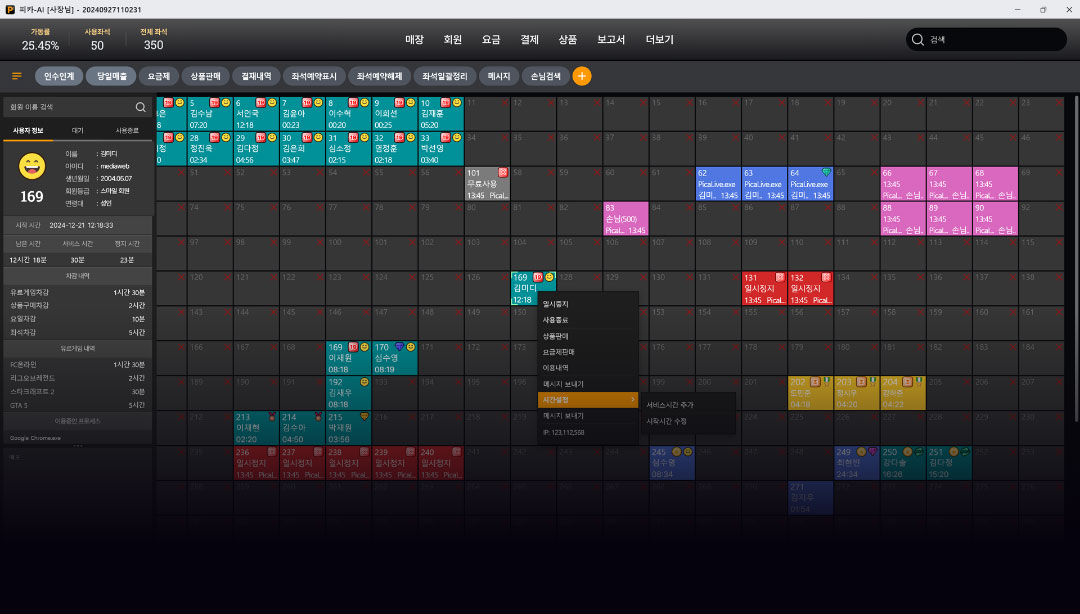Viewport: 1080px width, 614px height.
Task: Select 일시중지 in the context menu
Action: (x=556, y=303)
